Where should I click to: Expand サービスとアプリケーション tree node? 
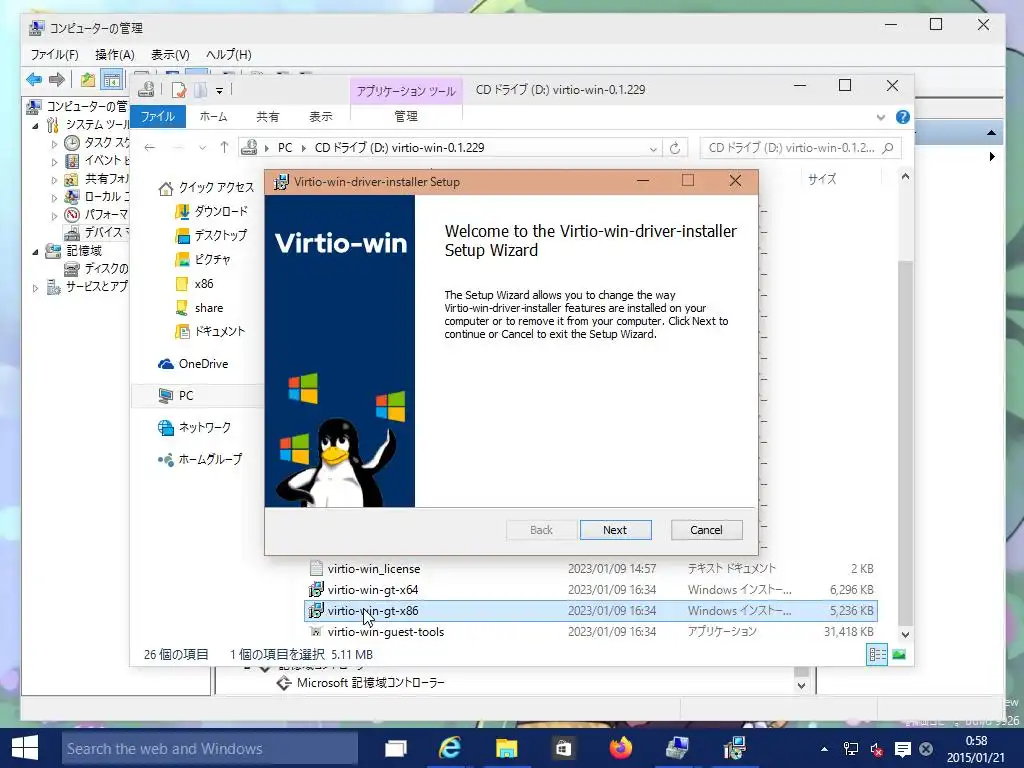click(x=35, y=287)
